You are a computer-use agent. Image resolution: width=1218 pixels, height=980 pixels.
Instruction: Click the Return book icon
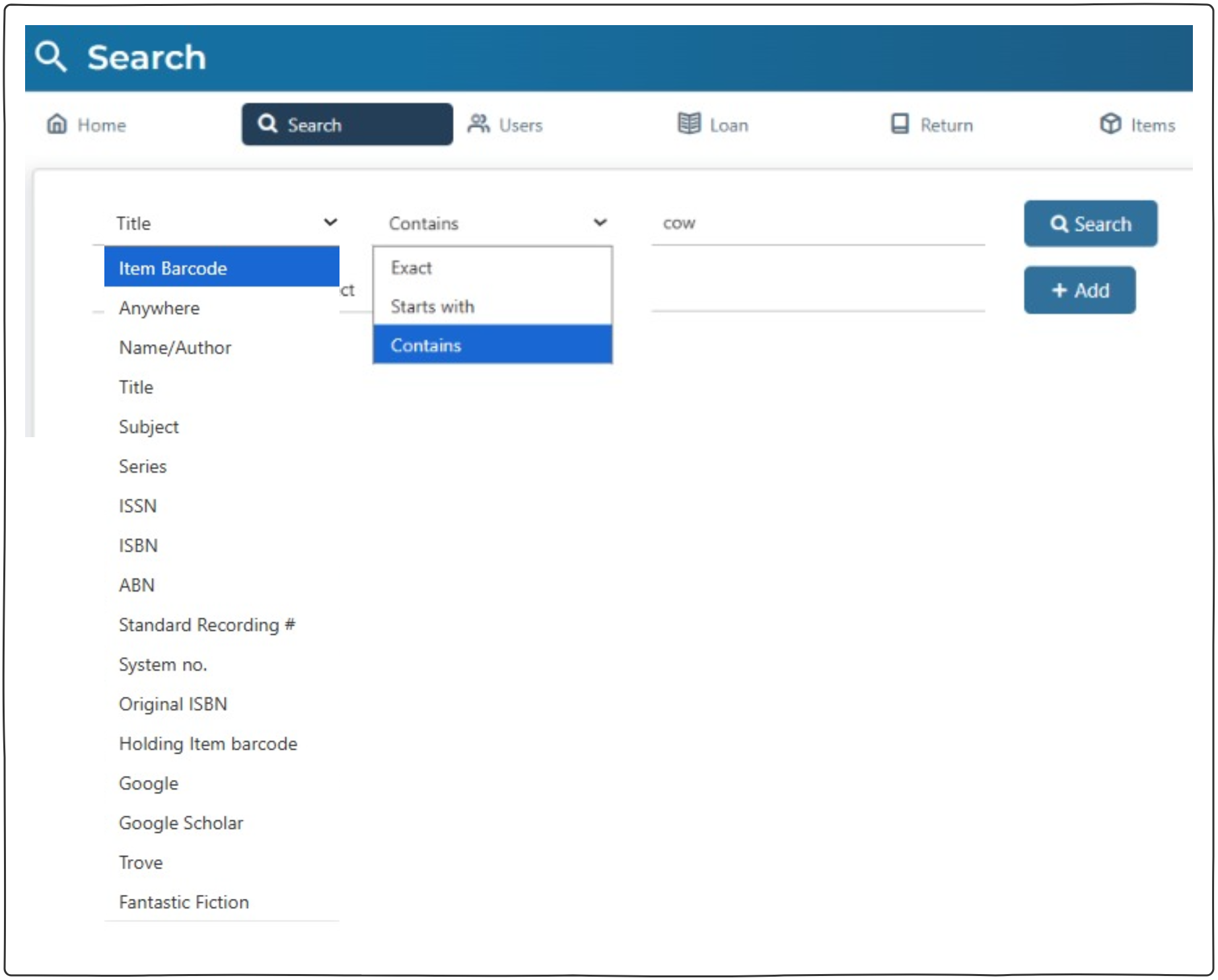900,124
